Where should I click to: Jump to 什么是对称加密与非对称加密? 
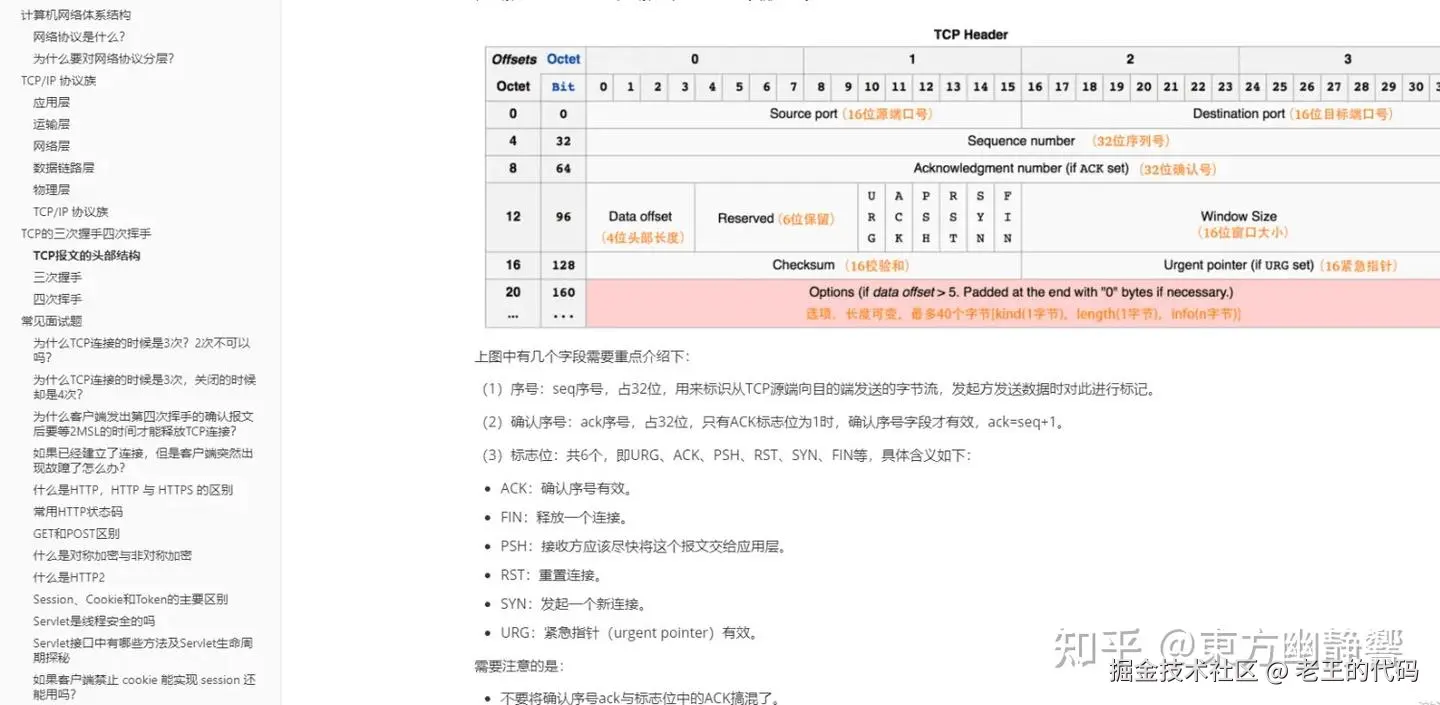112,556
